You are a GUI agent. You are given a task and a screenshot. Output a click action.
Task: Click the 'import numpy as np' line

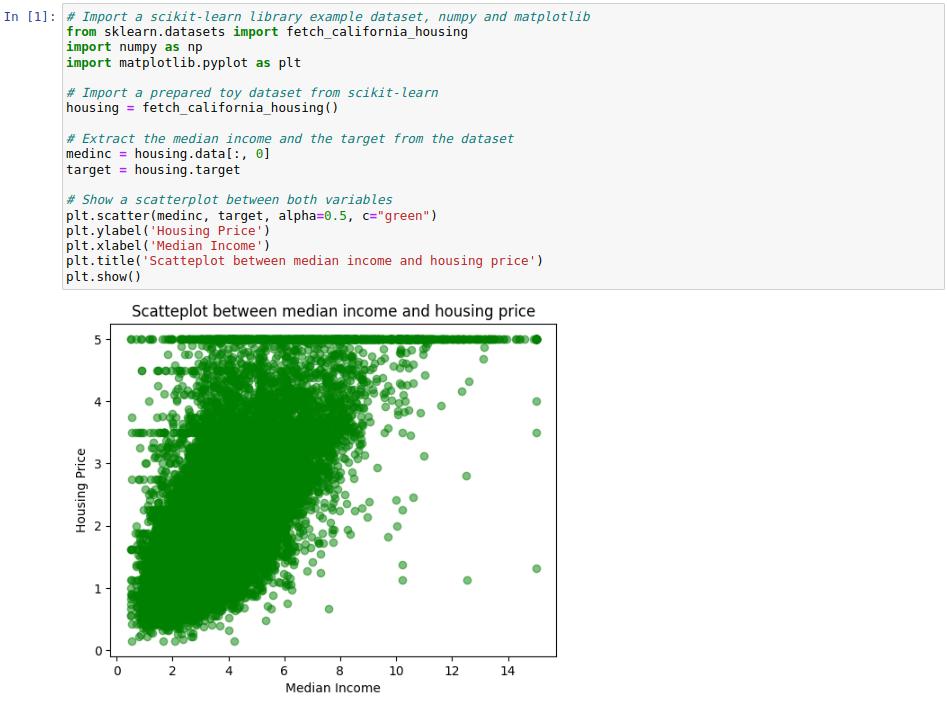pyautogui.click(x=134, y=47)
